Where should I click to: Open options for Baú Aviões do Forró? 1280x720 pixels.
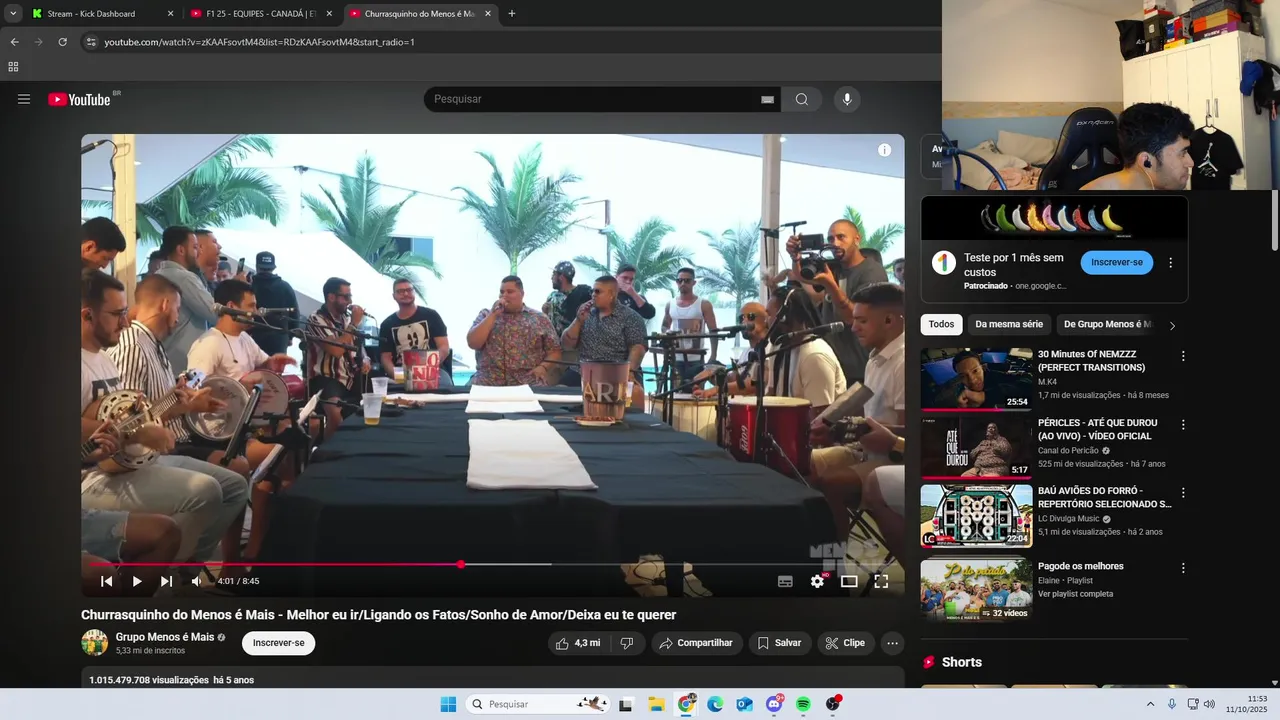[1183, 493]
